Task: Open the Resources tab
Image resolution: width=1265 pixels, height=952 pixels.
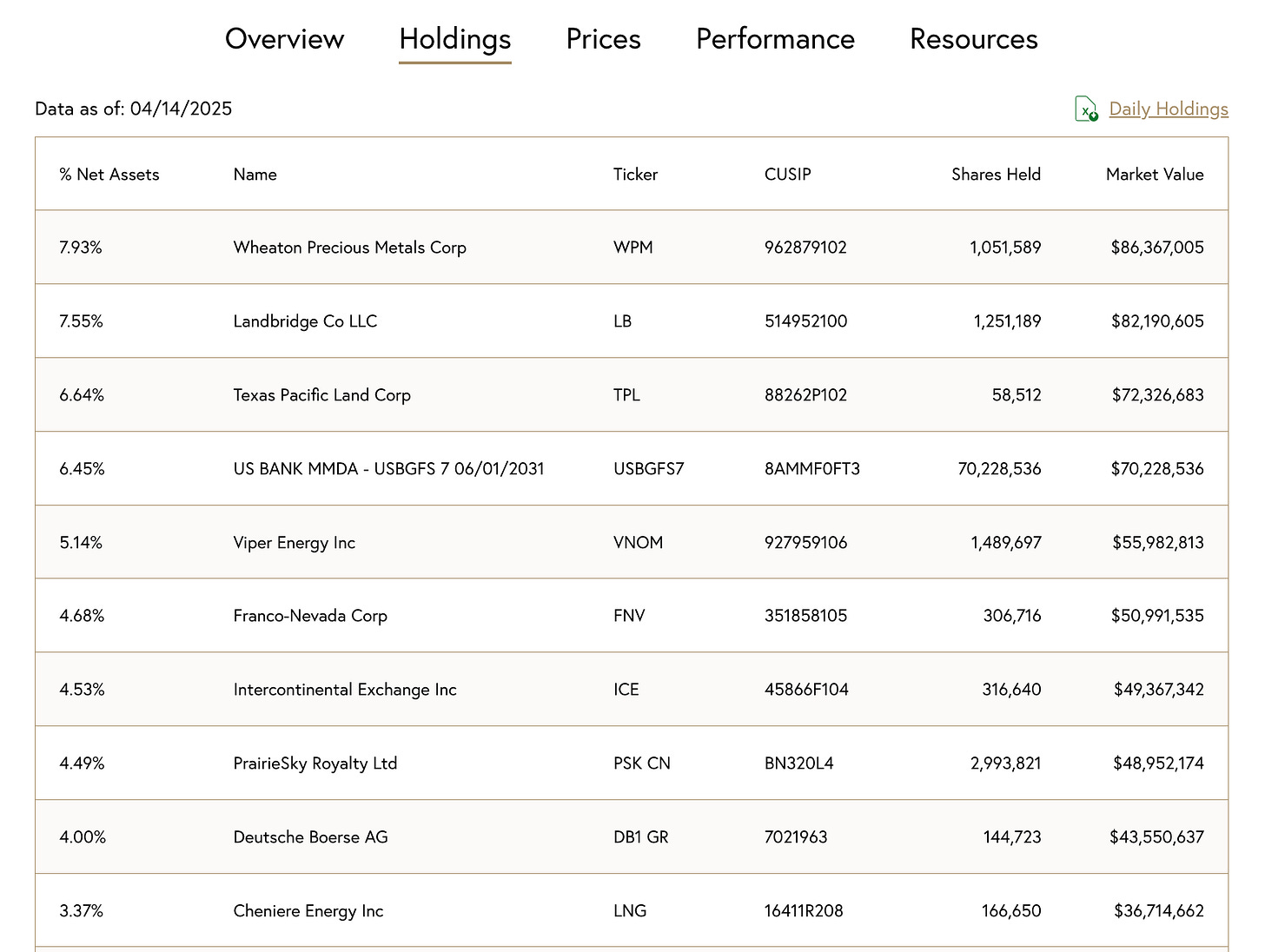Action: [974, 39]
